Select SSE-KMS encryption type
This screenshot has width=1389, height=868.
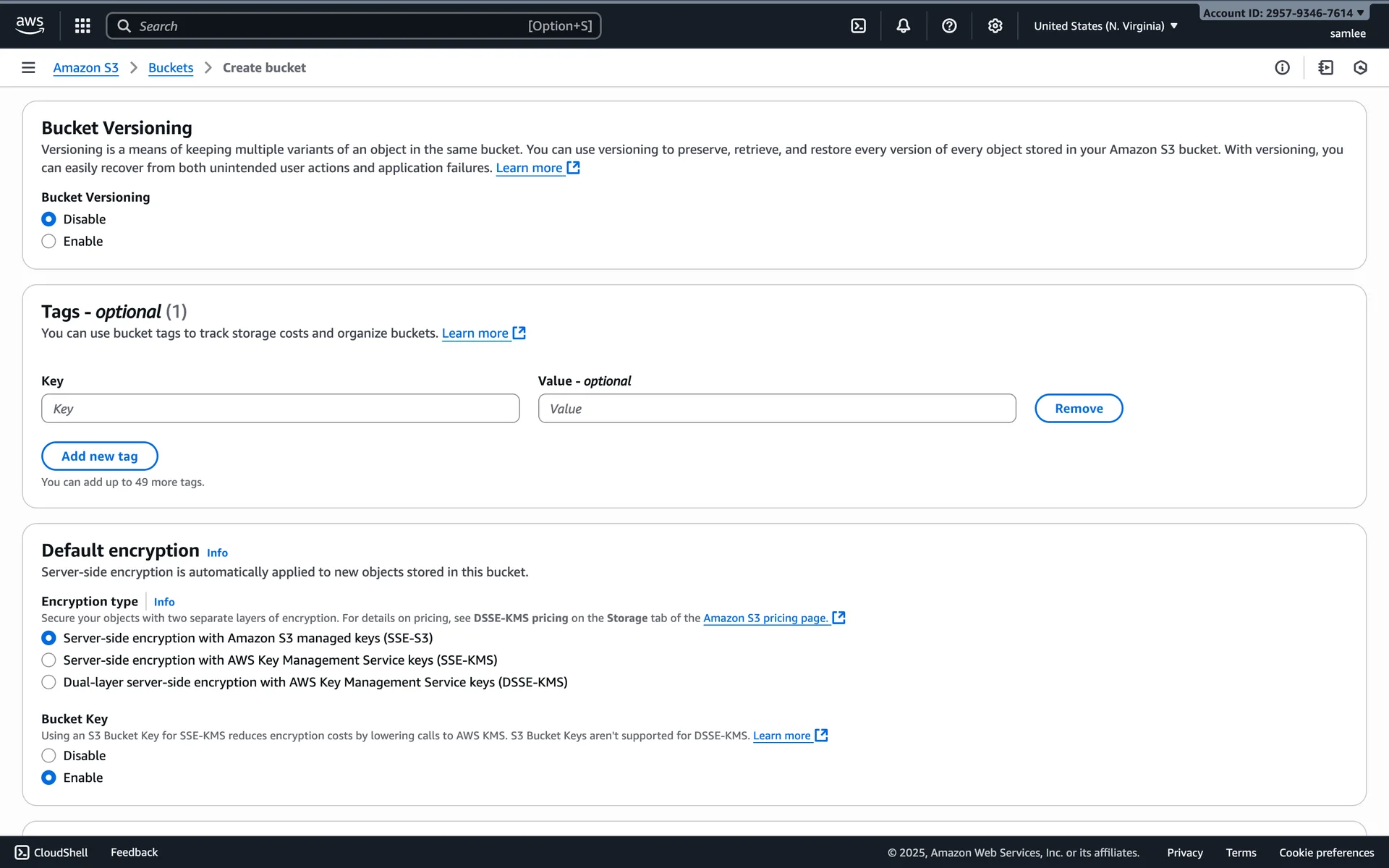tap(48, 660)
